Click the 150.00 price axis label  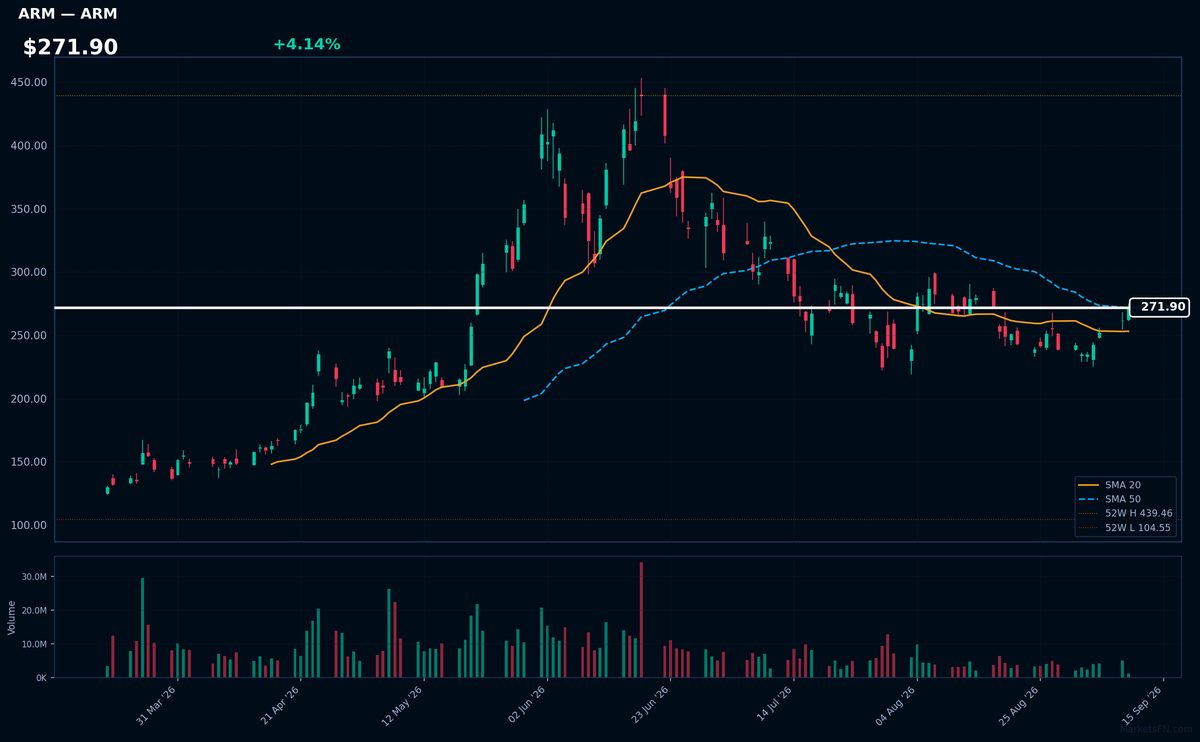(29, 462)
